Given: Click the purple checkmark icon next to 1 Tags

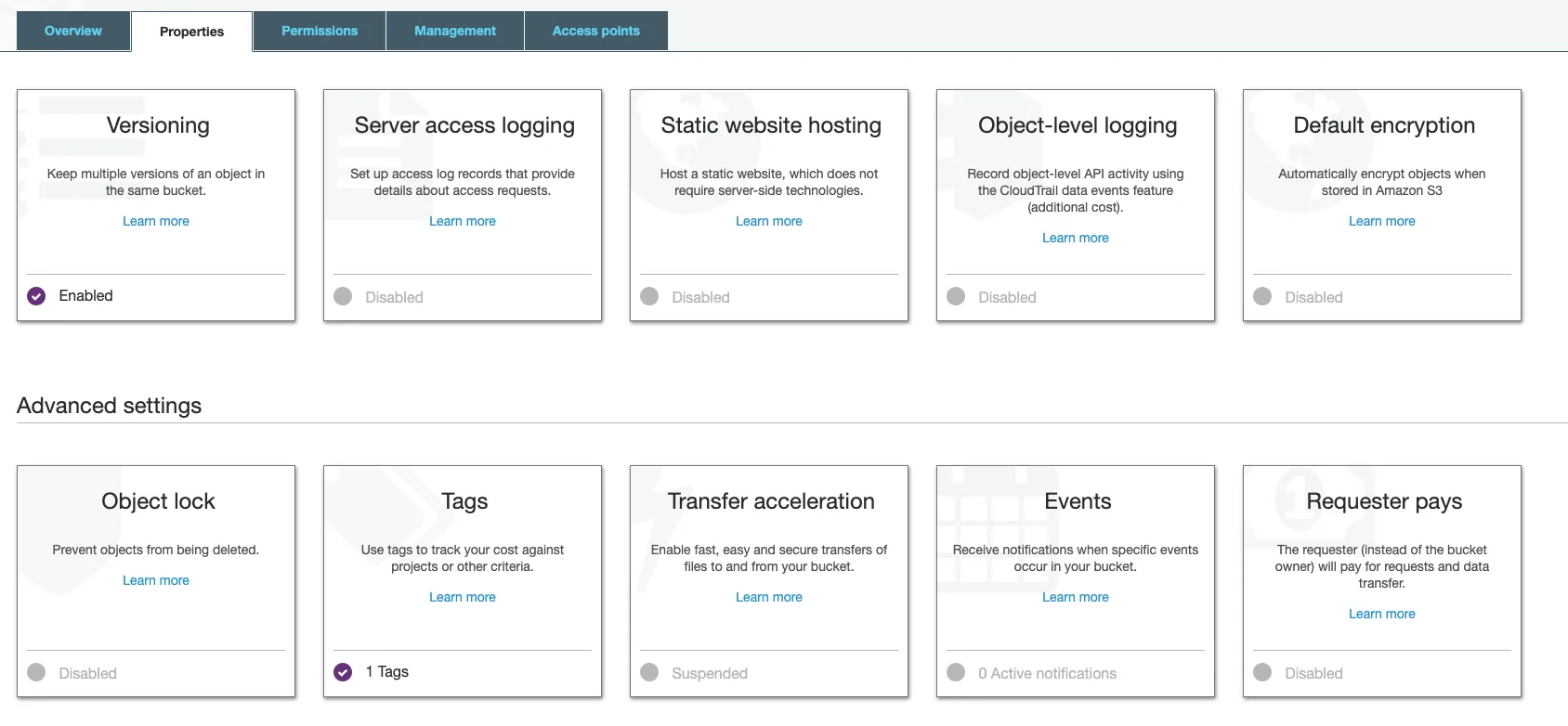Looking at the screenshot, I should (343, 672).
